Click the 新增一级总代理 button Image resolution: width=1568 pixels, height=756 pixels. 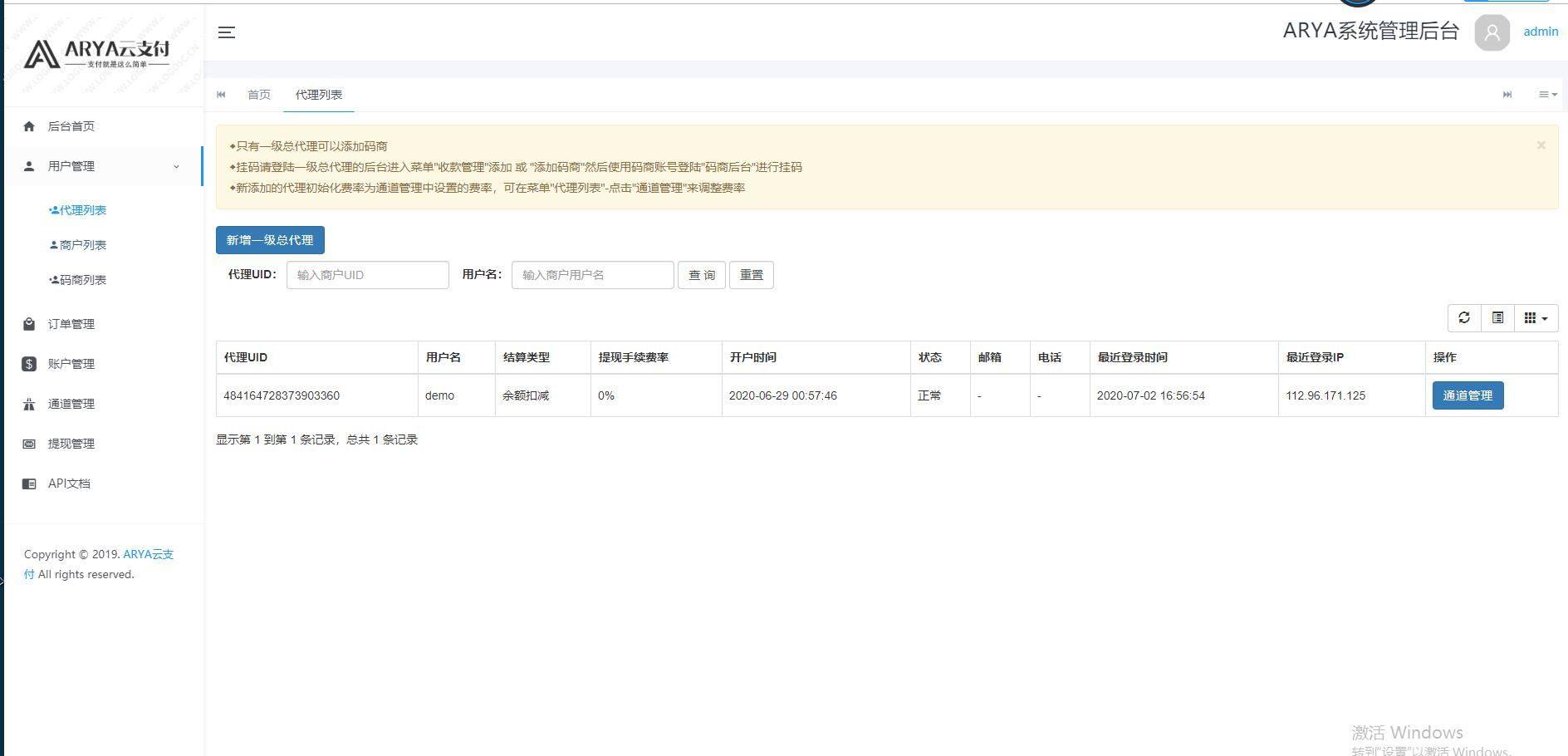[270, 240]
